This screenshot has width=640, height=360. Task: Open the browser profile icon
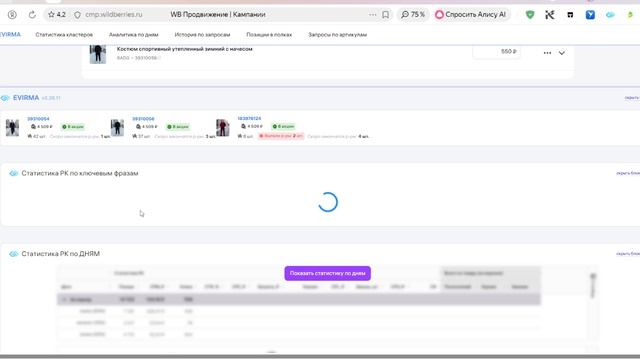click(12, 15)
